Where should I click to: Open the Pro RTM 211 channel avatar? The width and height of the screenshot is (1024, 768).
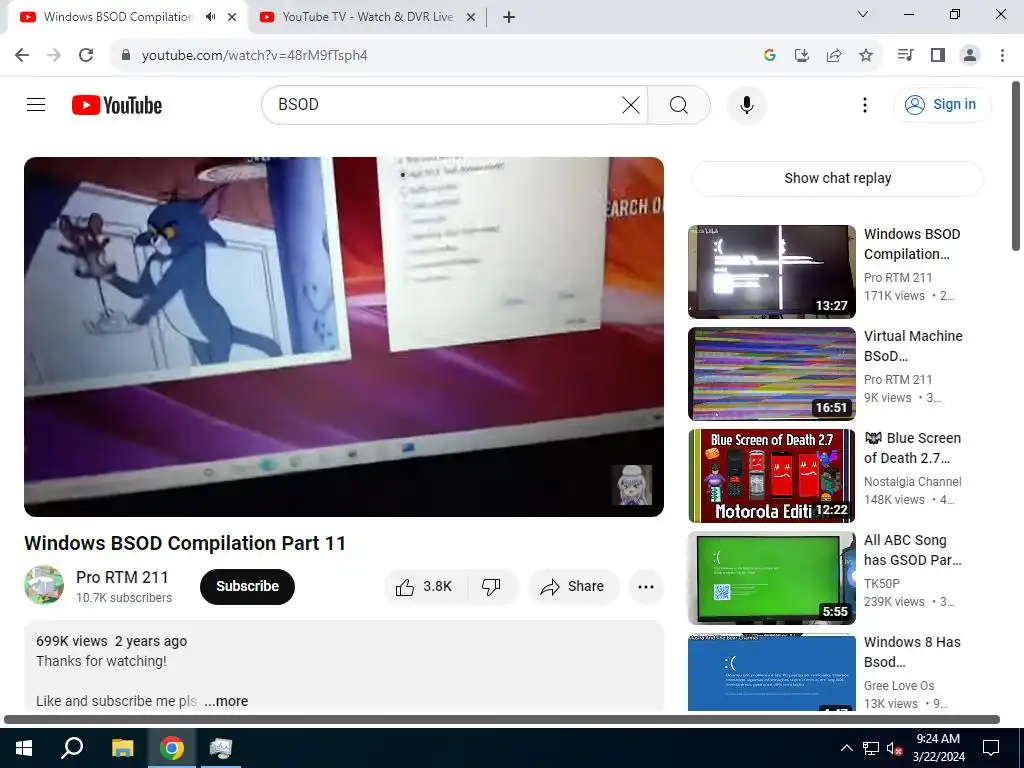[44, 585]
